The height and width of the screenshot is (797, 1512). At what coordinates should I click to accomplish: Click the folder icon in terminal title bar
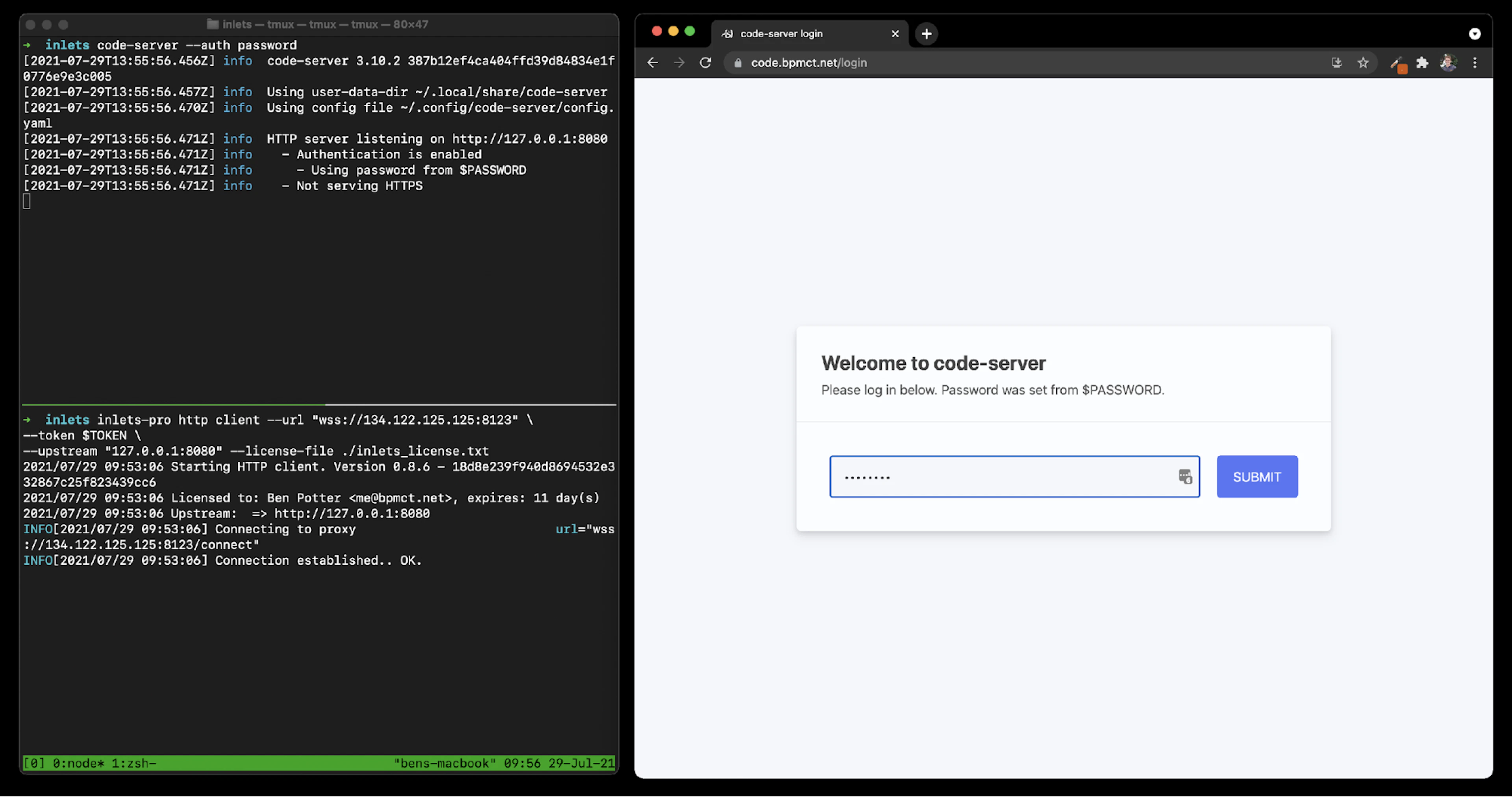point(213,24)
